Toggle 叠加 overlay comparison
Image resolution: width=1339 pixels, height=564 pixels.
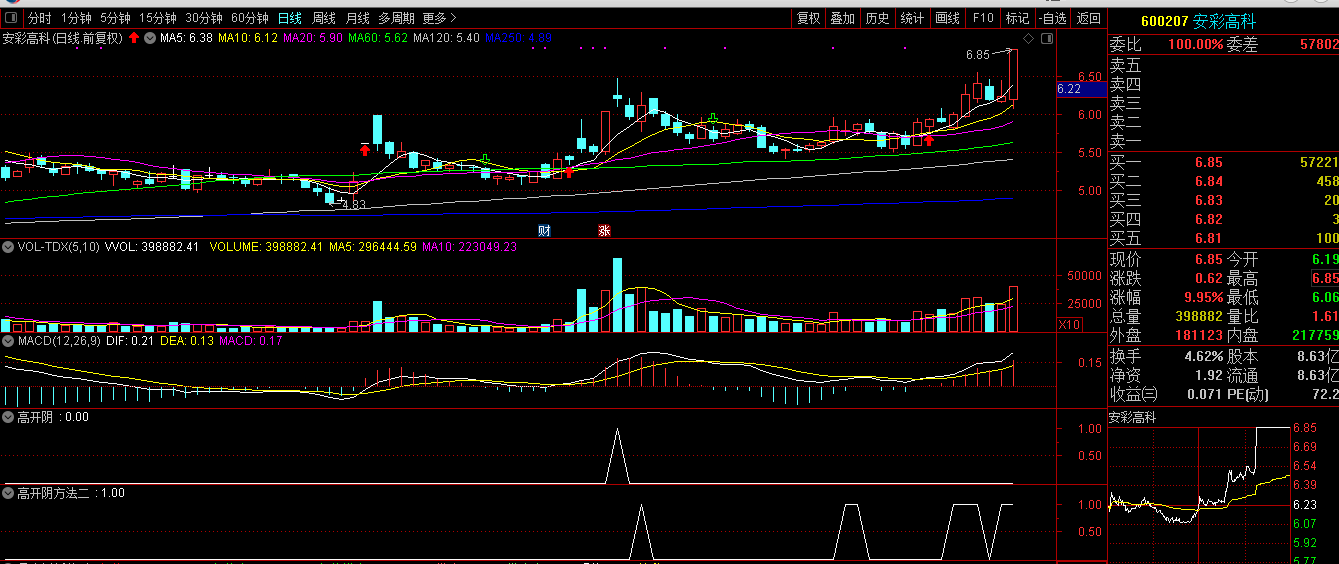[x=842, y=18]
